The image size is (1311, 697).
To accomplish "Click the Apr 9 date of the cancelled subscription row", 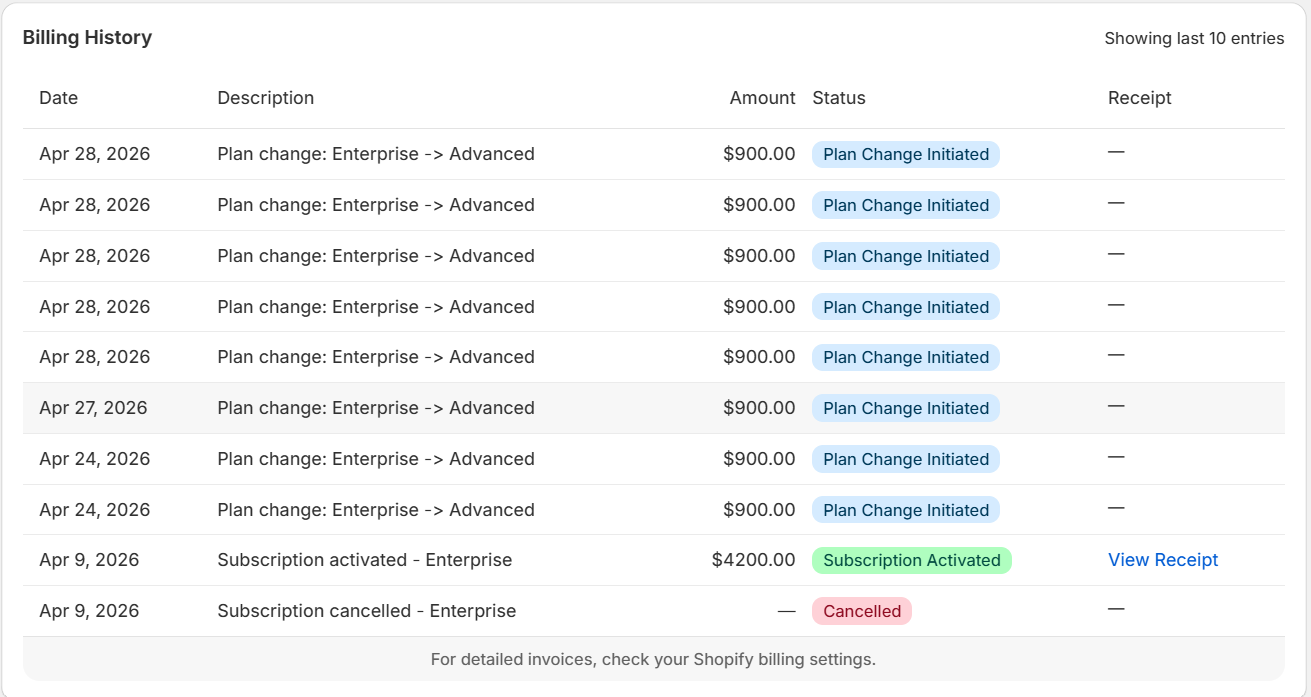I will (x=89, y=611).
